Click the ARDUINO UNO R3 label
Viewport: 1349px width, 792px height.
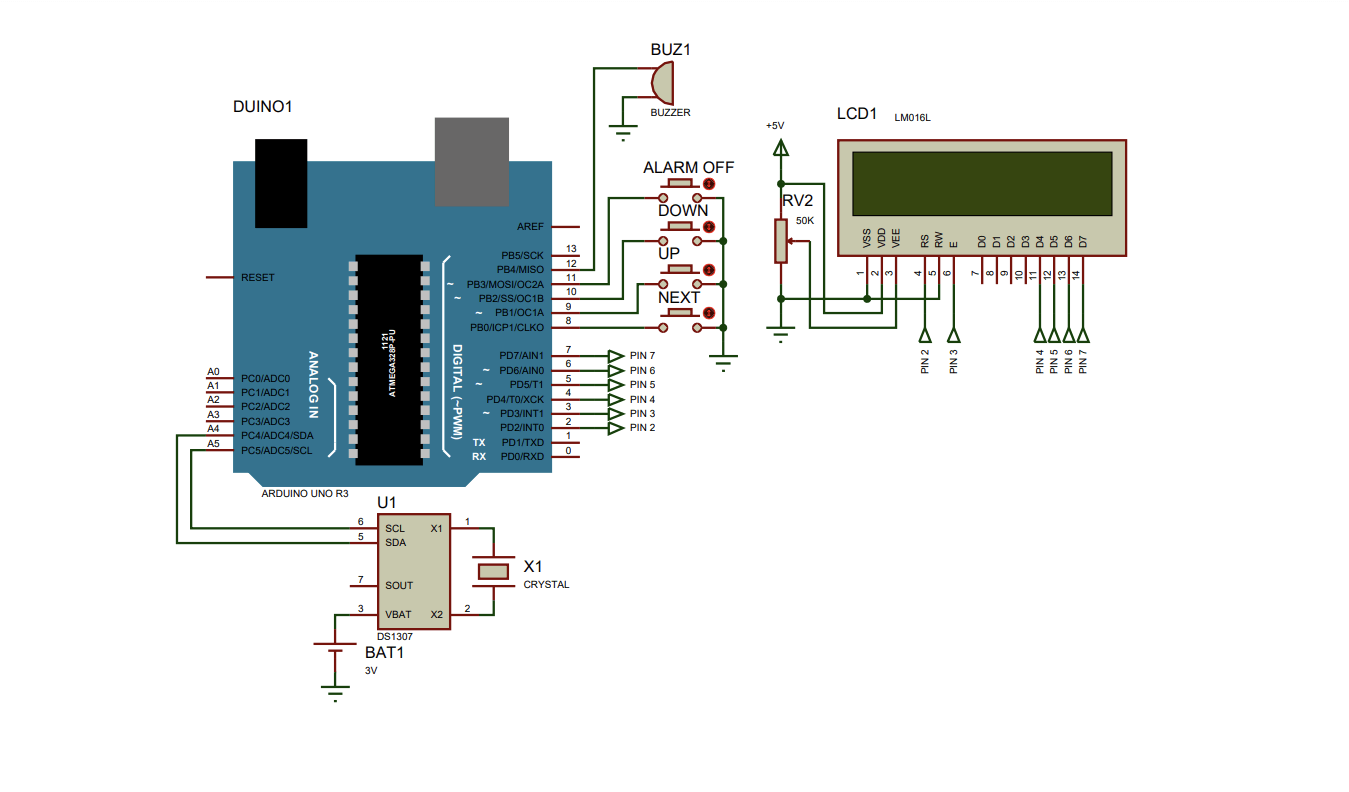(x=305, y=494)
